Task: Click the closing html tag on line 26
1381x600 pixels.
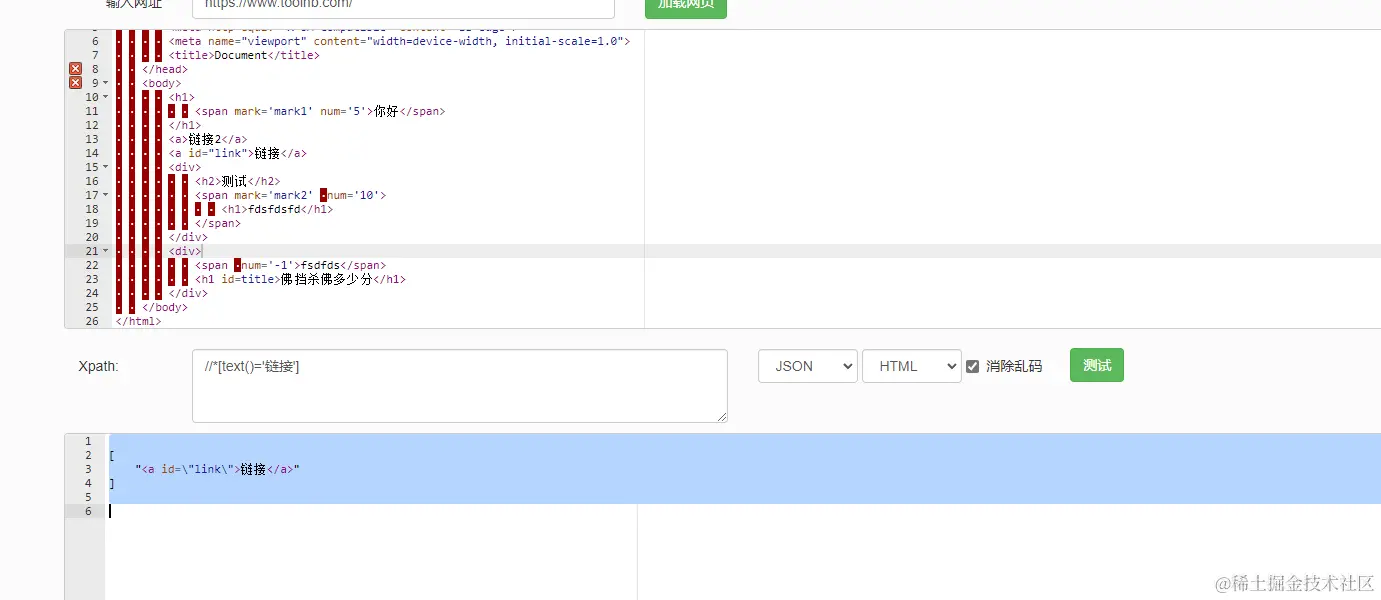Action: click(x=138, y=321)
